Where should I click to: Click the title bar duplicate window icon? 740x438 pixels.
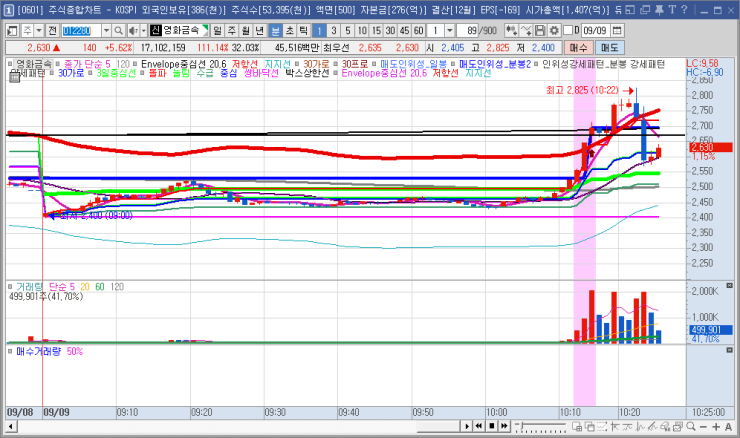tap(645, 10)
